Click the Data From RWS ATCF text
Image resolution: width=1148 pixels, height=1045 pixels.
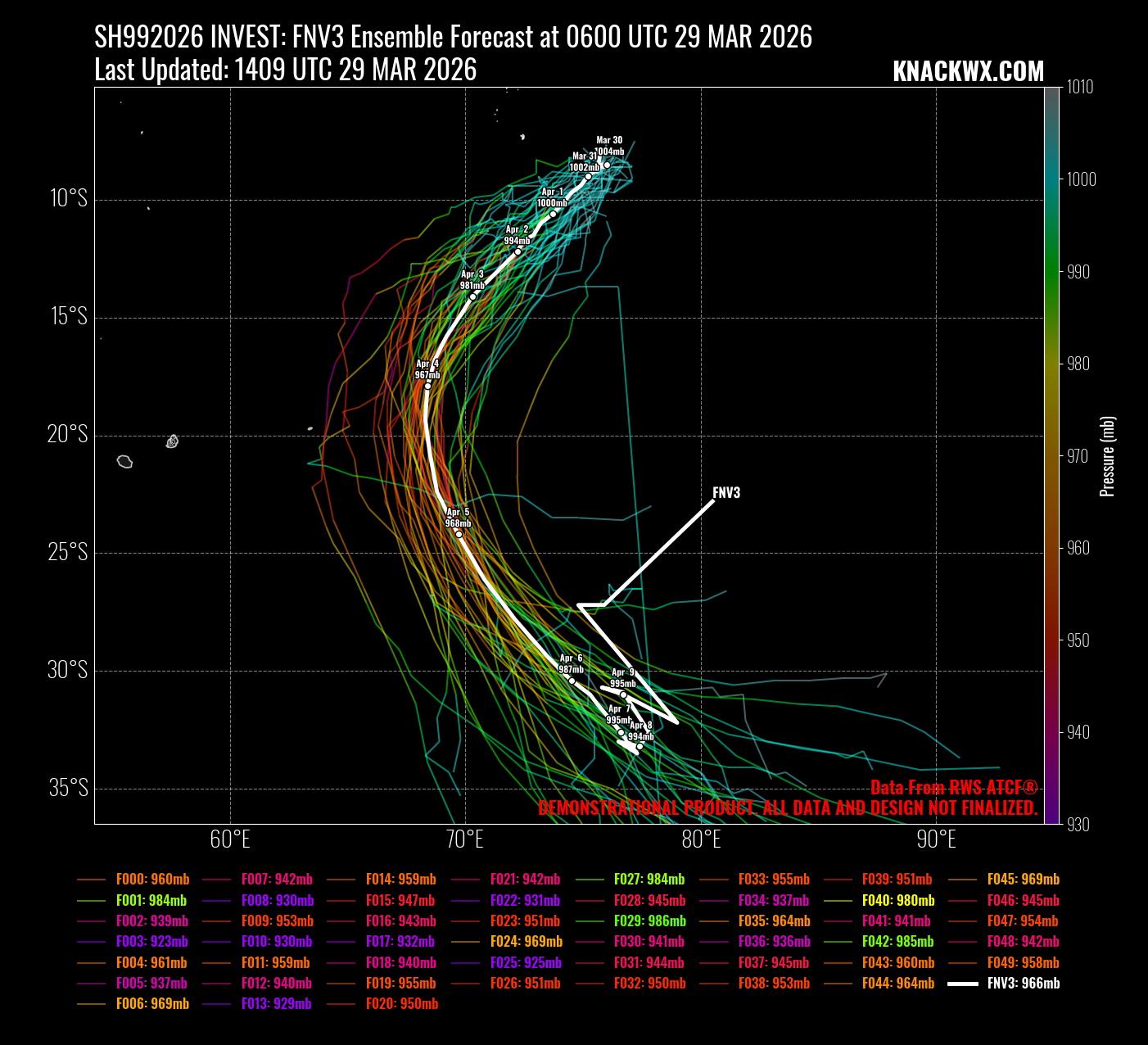point(953,788)
